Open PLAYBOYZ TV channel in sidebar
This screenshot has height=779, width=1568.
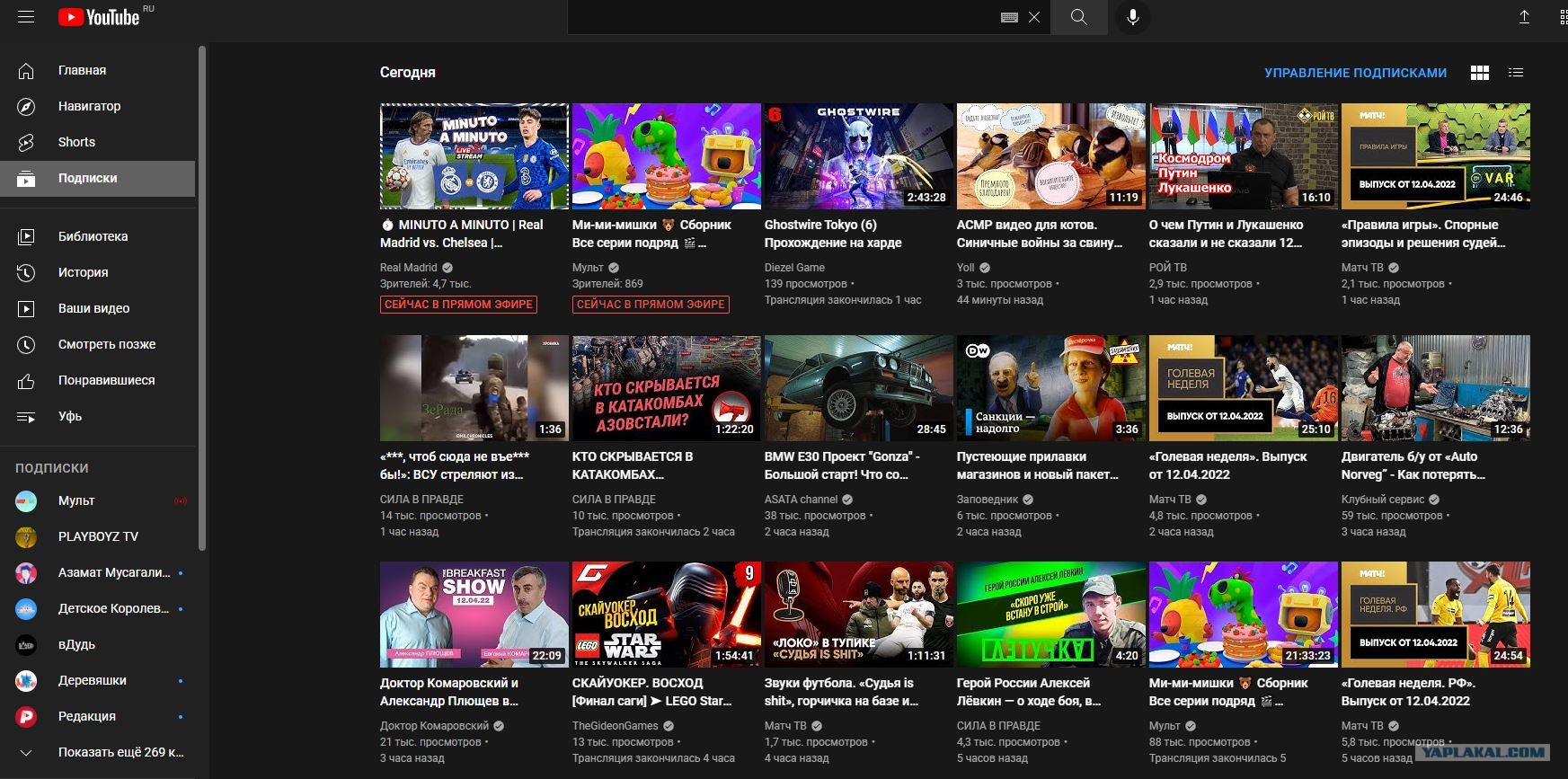[x=97, y=536]
